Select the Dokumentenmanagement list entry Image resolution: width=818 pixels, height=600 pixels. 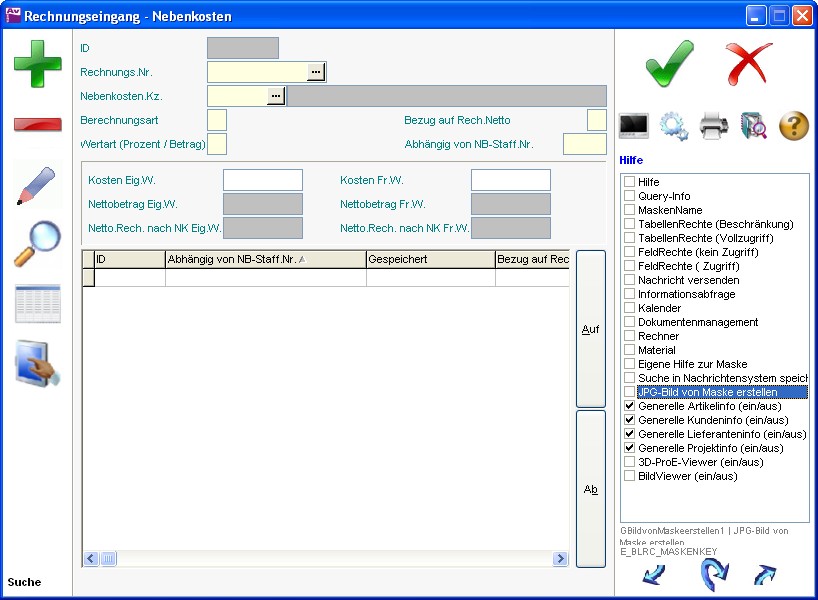pos(698,323)
